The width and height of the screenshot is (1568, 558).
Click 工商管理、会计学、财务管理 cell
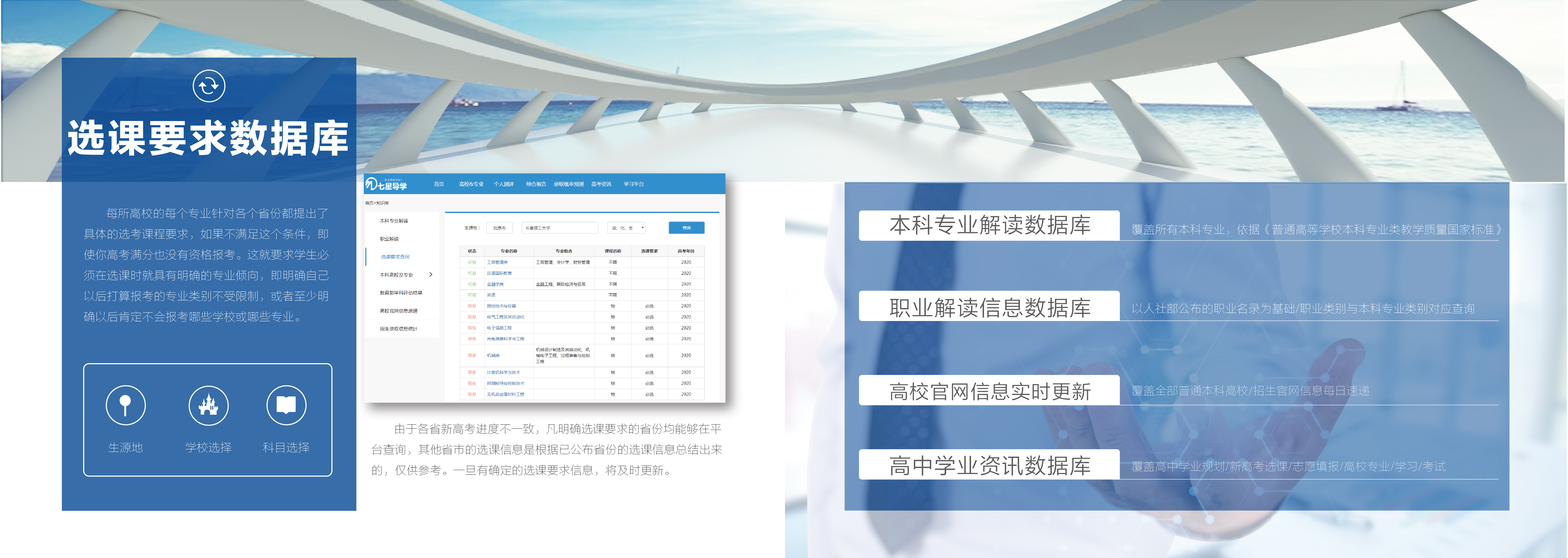pyautogui.click(x=563, y=263)
